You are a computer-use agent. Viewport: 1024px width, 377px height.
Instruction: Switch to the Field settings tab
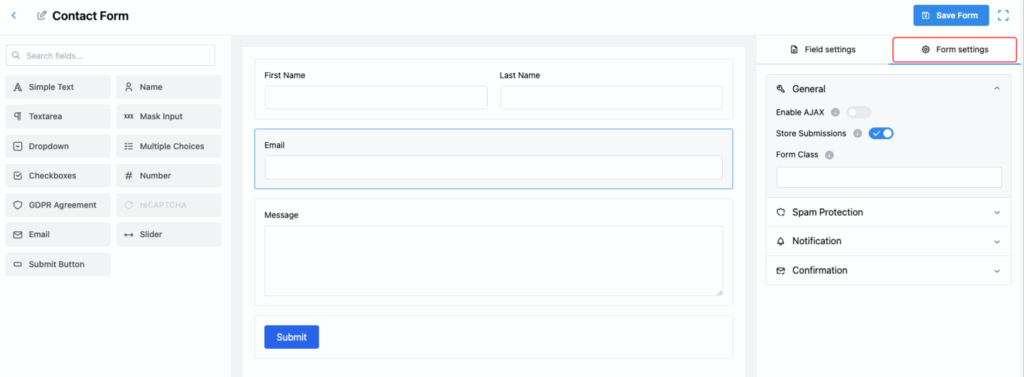coord(823,50)
